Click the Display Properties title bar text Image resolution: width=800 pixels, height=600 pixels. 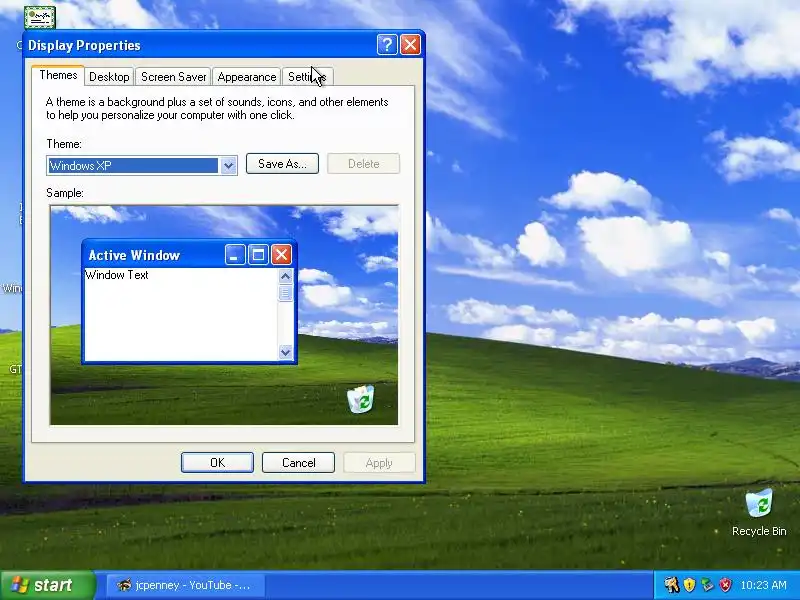[84, 45]
